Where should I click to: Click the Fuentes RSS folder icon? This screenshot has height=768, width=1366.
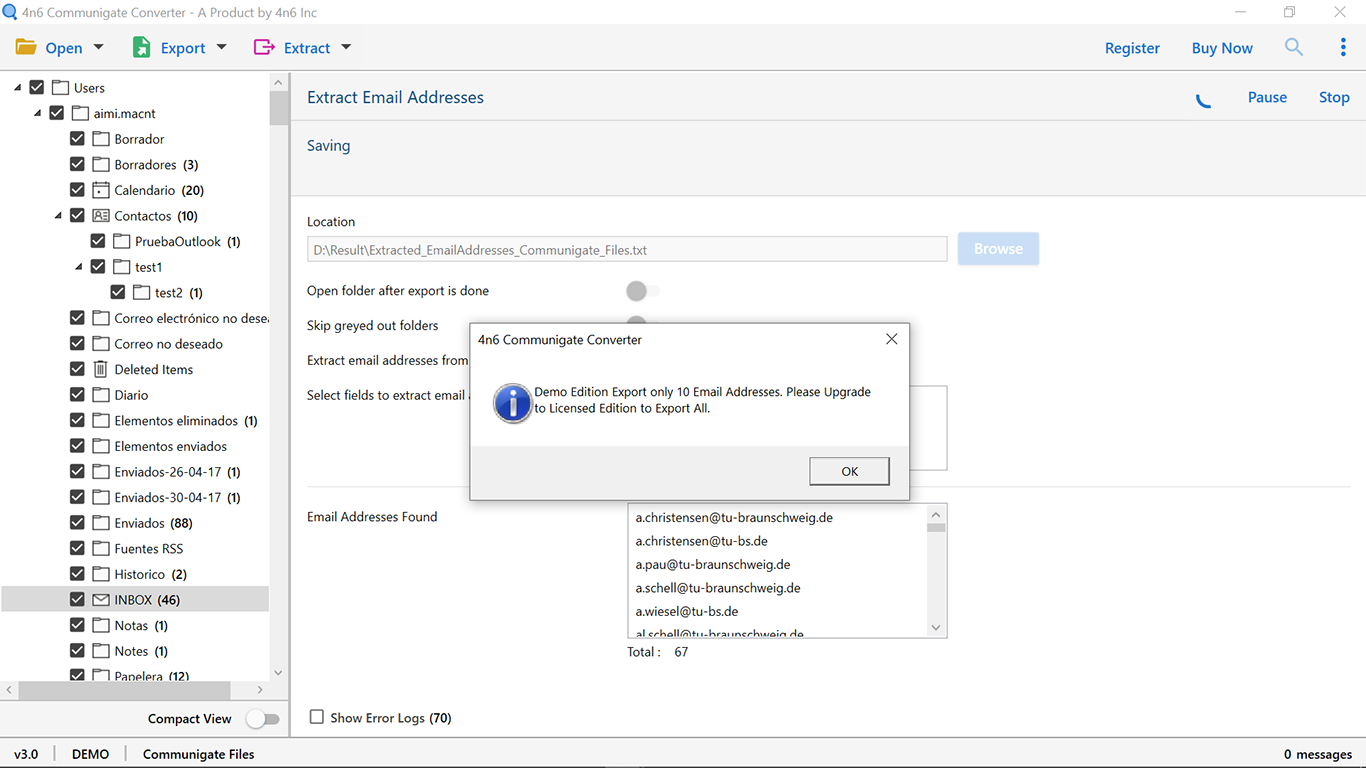101,548
